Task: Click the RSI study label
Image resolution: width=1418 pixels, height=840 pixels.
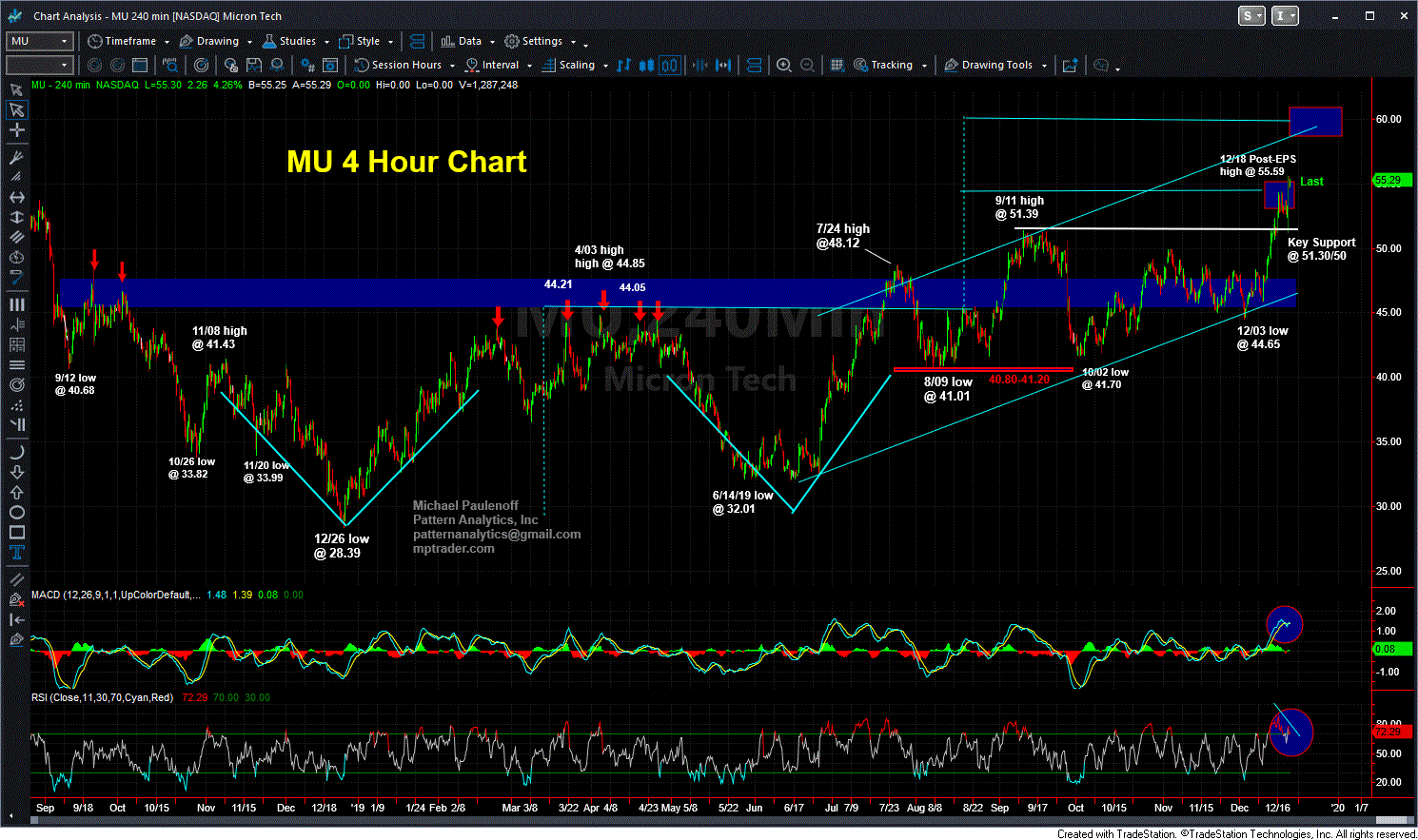Action: pyautogui.click(x=102, y=697)
